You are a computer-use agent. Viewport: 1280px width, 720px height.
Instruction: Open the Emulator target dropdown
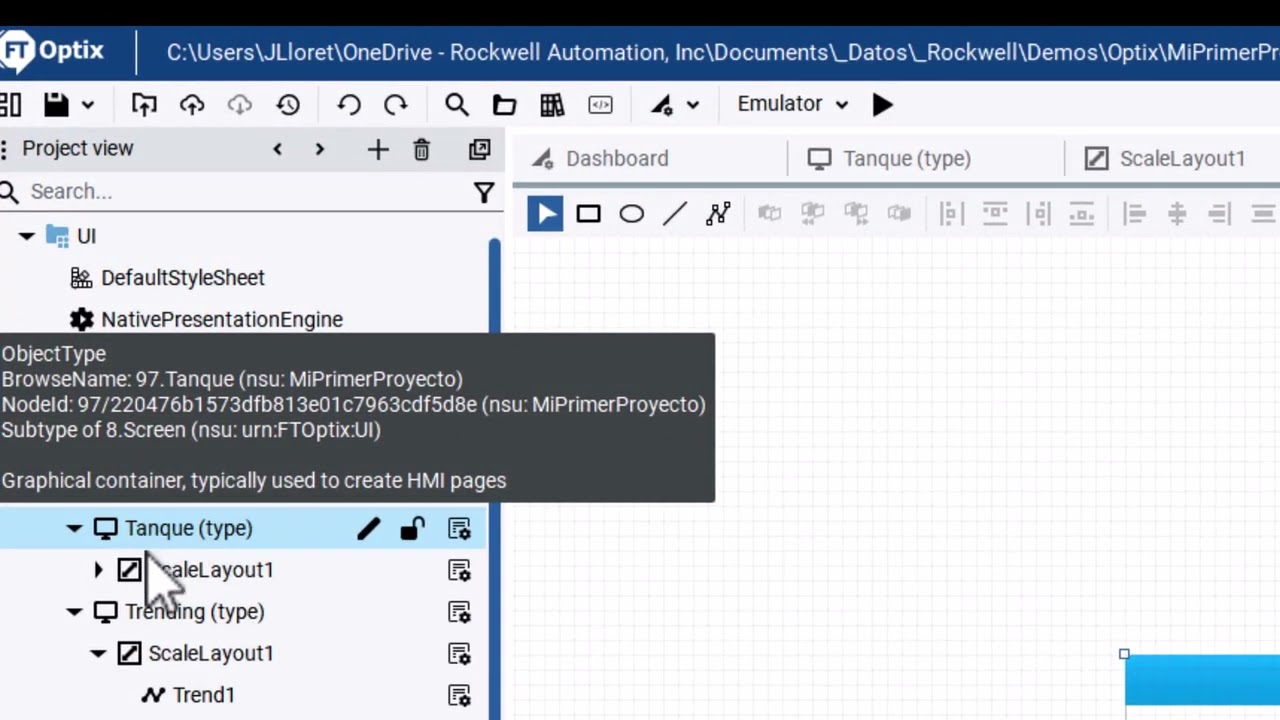point(793,104)
